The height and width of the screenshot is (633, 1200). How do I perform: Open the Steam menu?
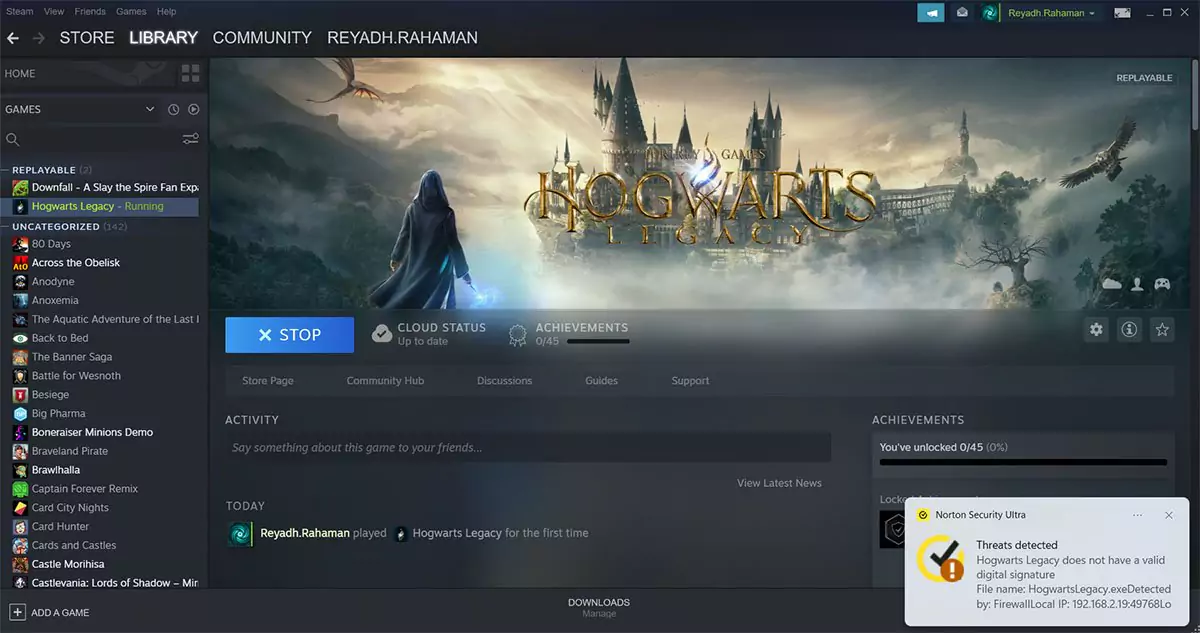[x=19, y=11]
